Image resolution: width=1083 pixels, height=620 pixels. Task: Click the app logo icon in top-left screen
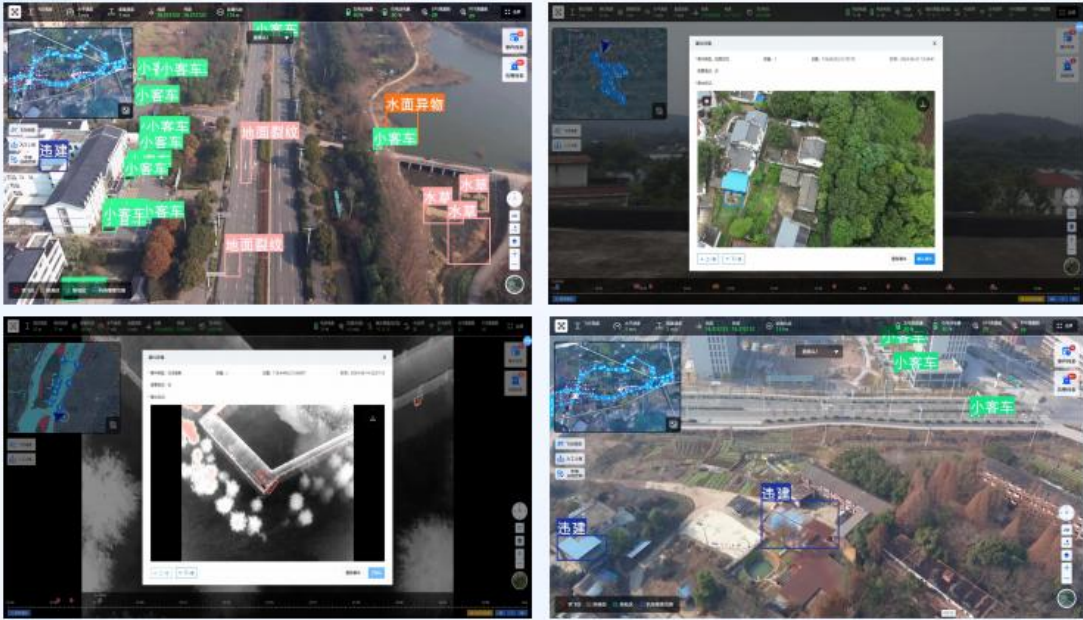[16, 13]
